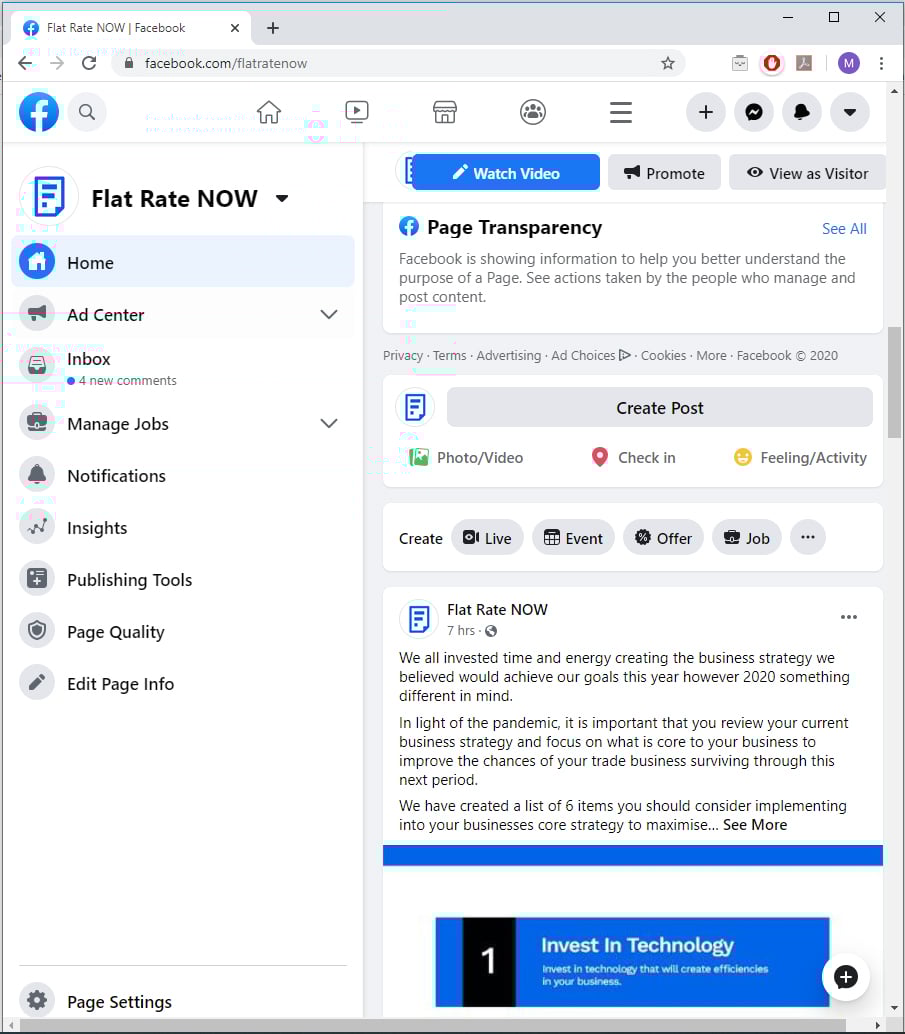Open Insights in the sidebar

(183, 528)
